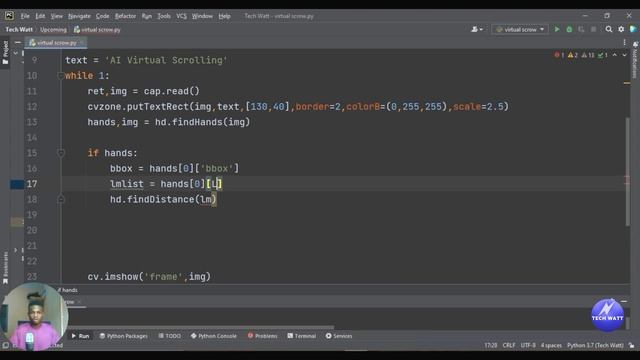This screenshot has height=360, width=640.
Task: Click the lock icon at status bar end
Action: 631,345
